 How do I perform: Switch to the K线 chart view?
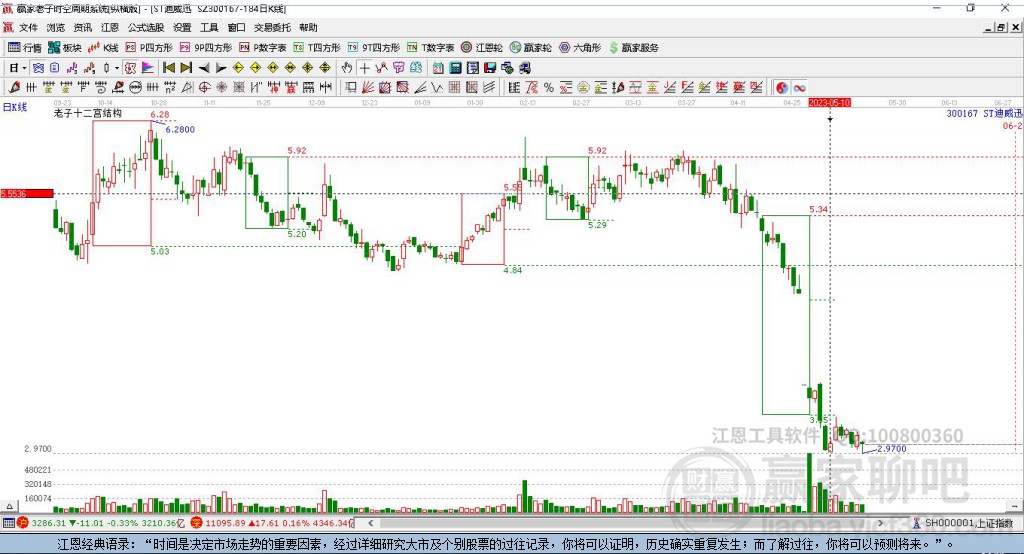pyautogui.click(x=103, y=48)
